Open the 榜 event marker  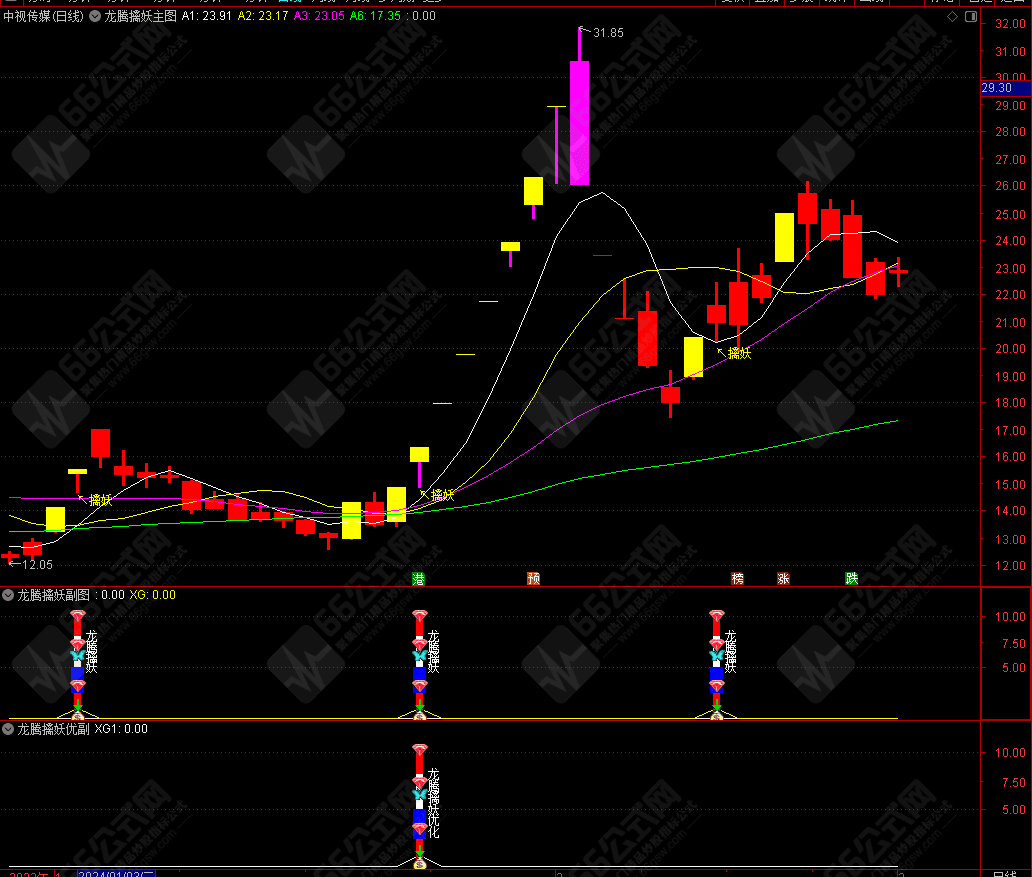(738, 579)
